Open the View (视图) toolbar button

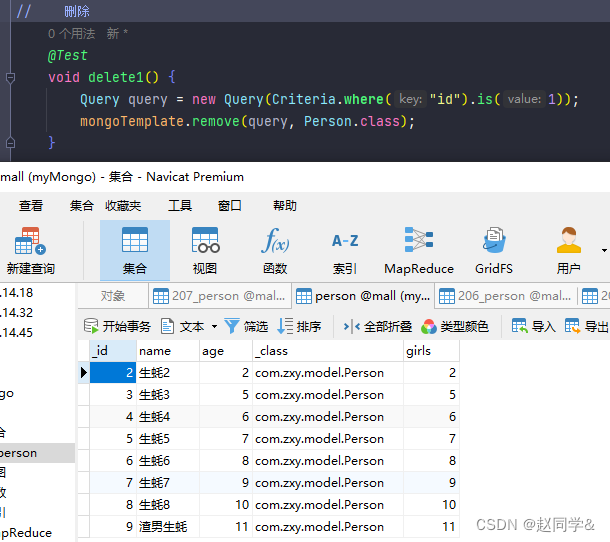point(205,251)
